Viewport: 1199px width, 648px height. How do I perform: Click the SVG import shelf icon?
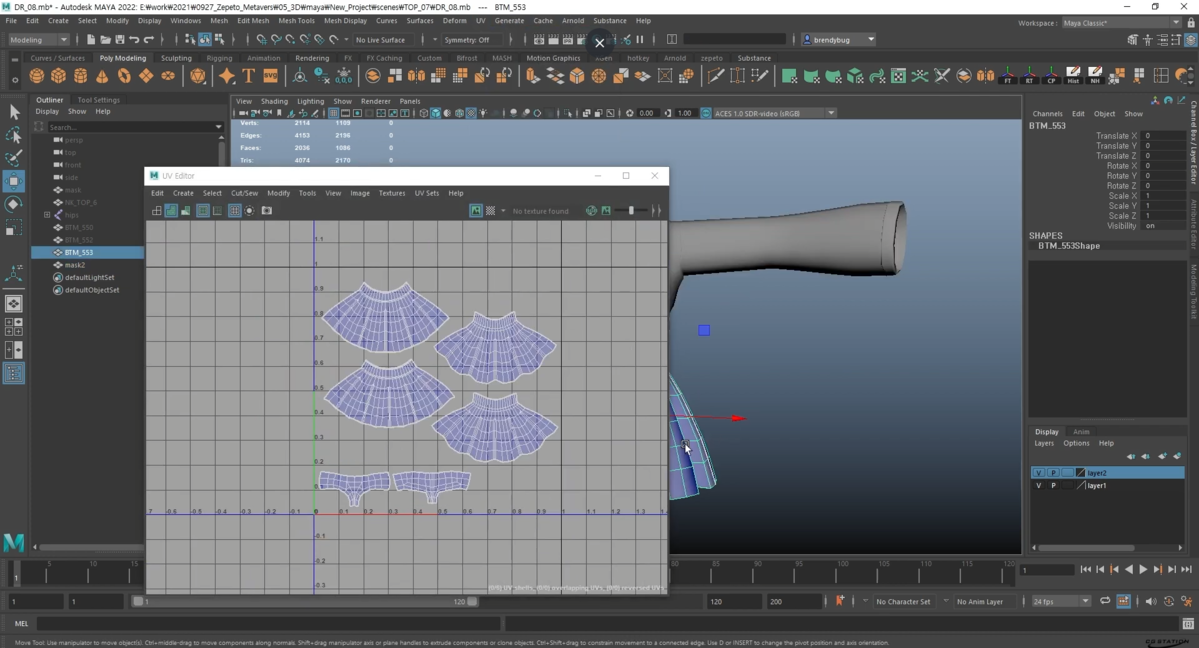pos(270,76)
